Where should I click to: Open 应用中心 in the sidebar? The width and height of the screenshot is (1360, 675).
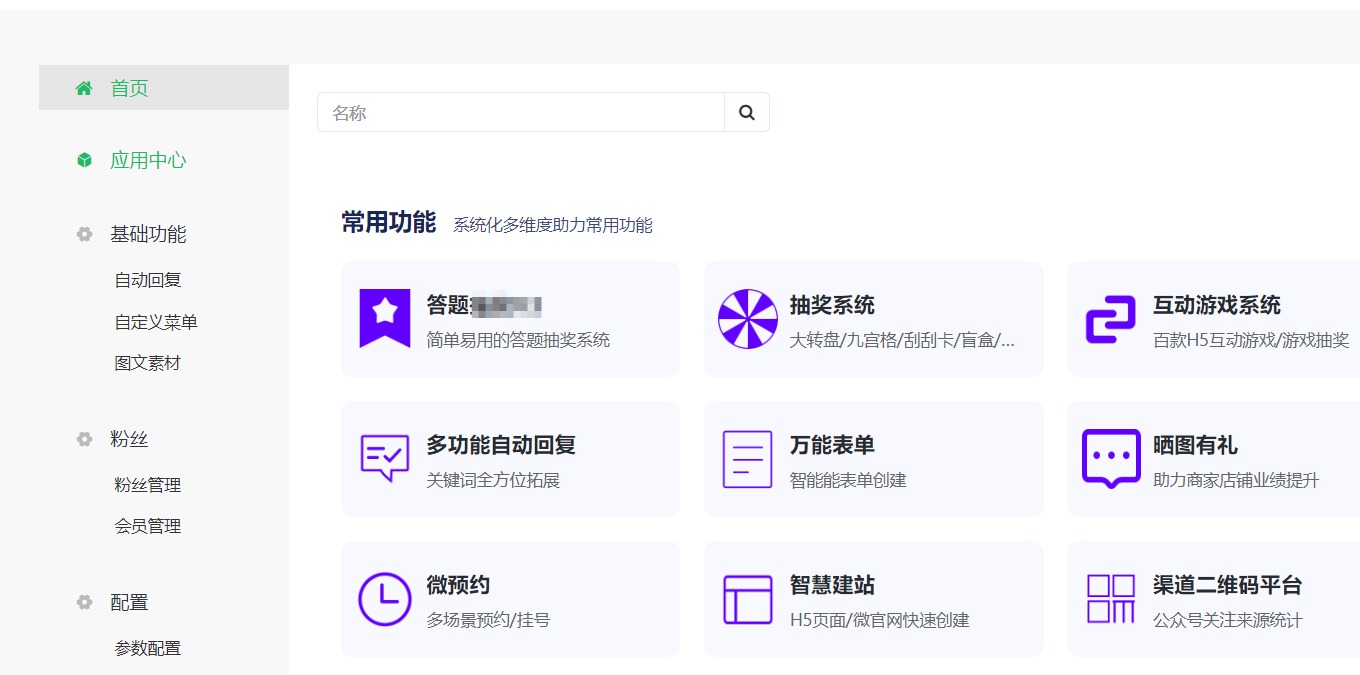click(148, 159)
